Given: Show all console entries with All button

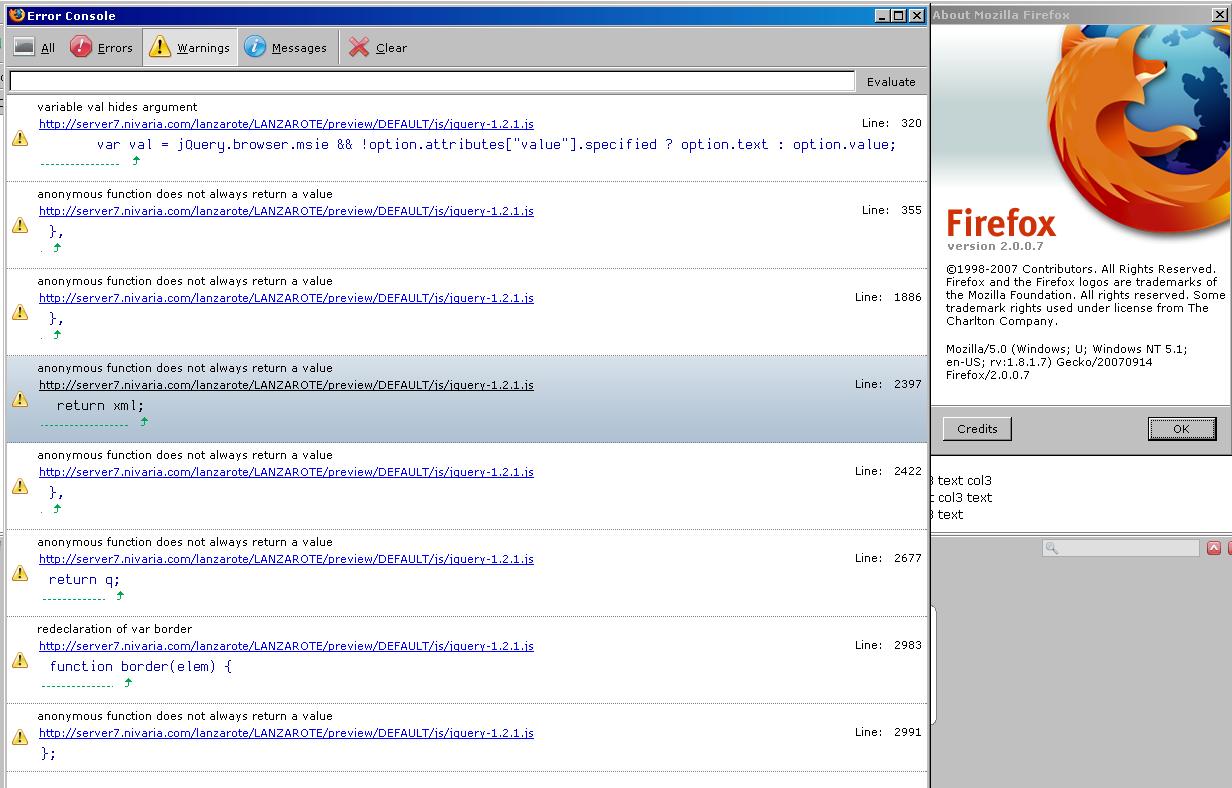Looking at the screenshot, I should click(35, 48).
